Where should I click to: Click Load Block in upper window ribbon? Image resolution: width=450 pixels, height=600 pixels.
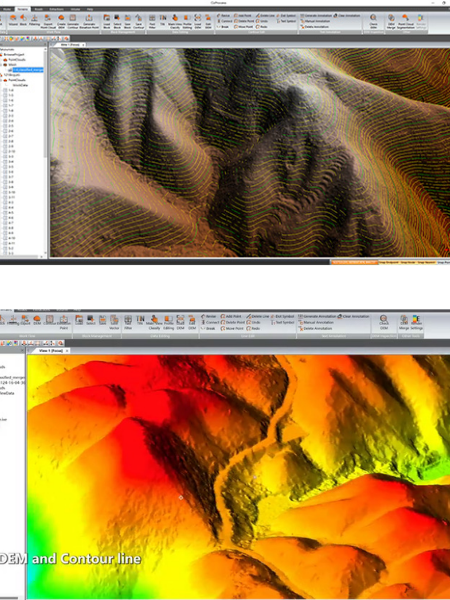pos(106,21)
